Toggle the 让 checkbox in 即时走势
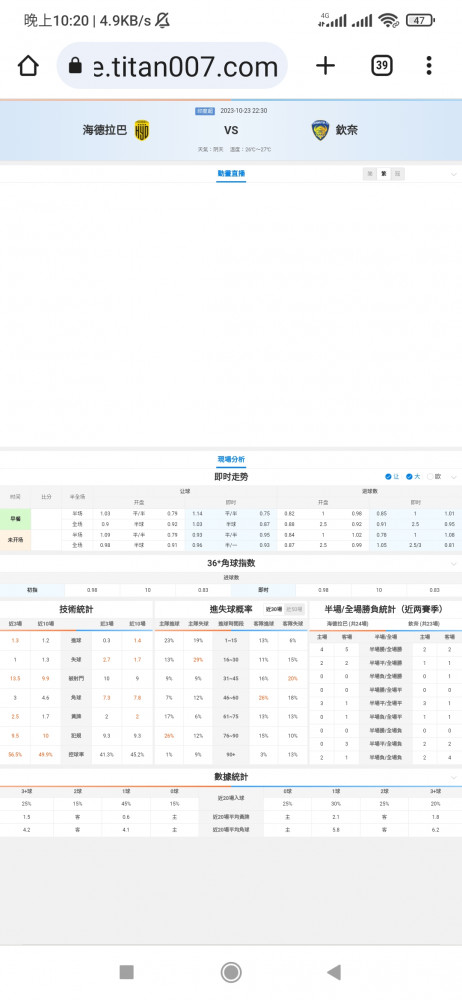Screen dimensions: 462x1000 (392, 476)
